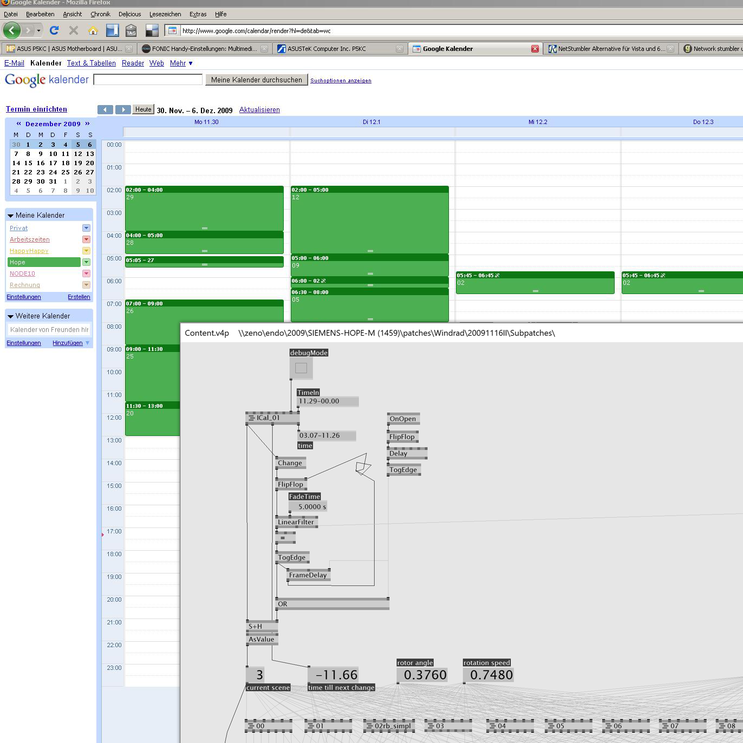
Task: Collapse the Meine Kalender section
Action: pos(11,215)
